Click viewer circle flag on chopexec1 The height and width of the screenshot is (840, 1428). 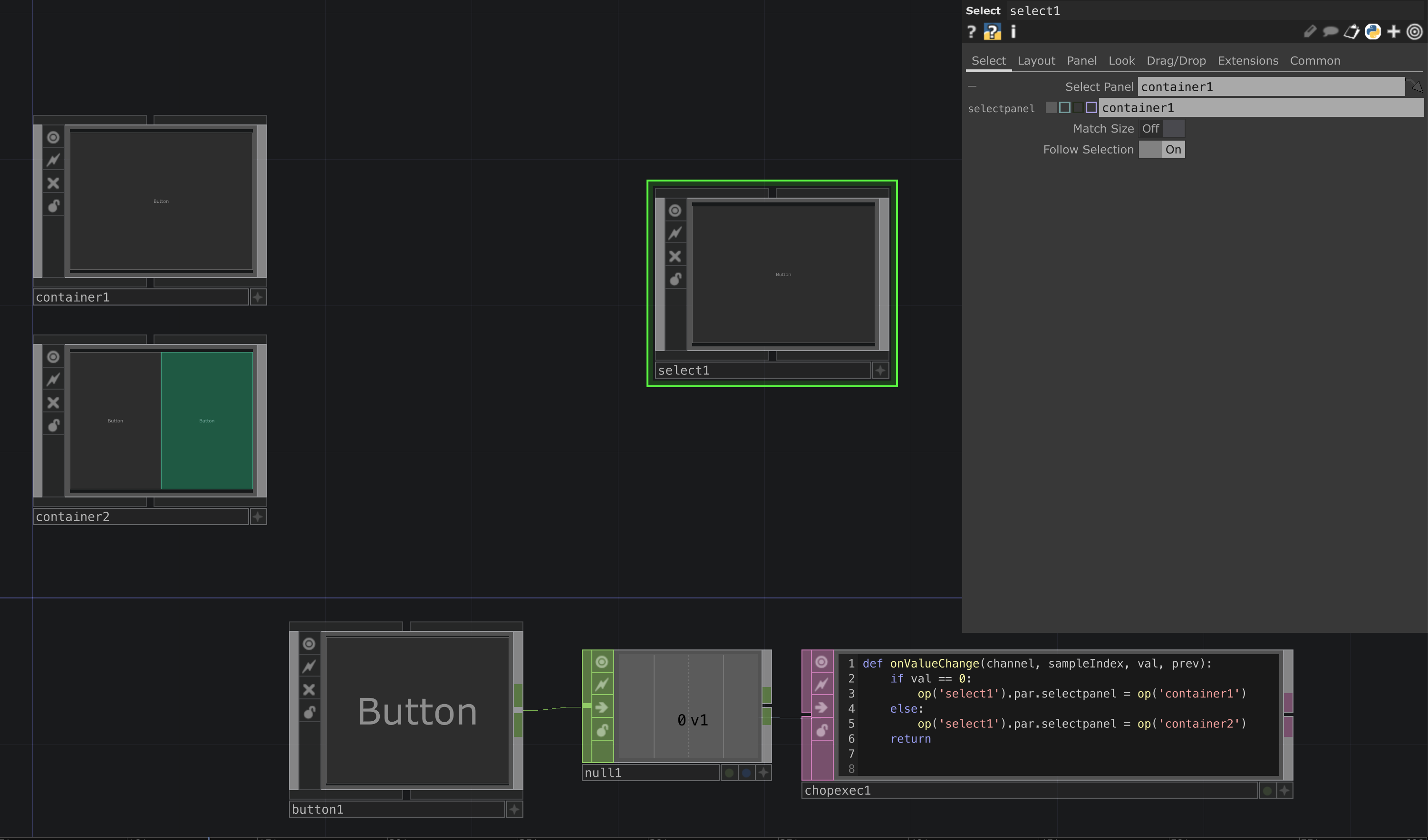click(x=821, y=662)
